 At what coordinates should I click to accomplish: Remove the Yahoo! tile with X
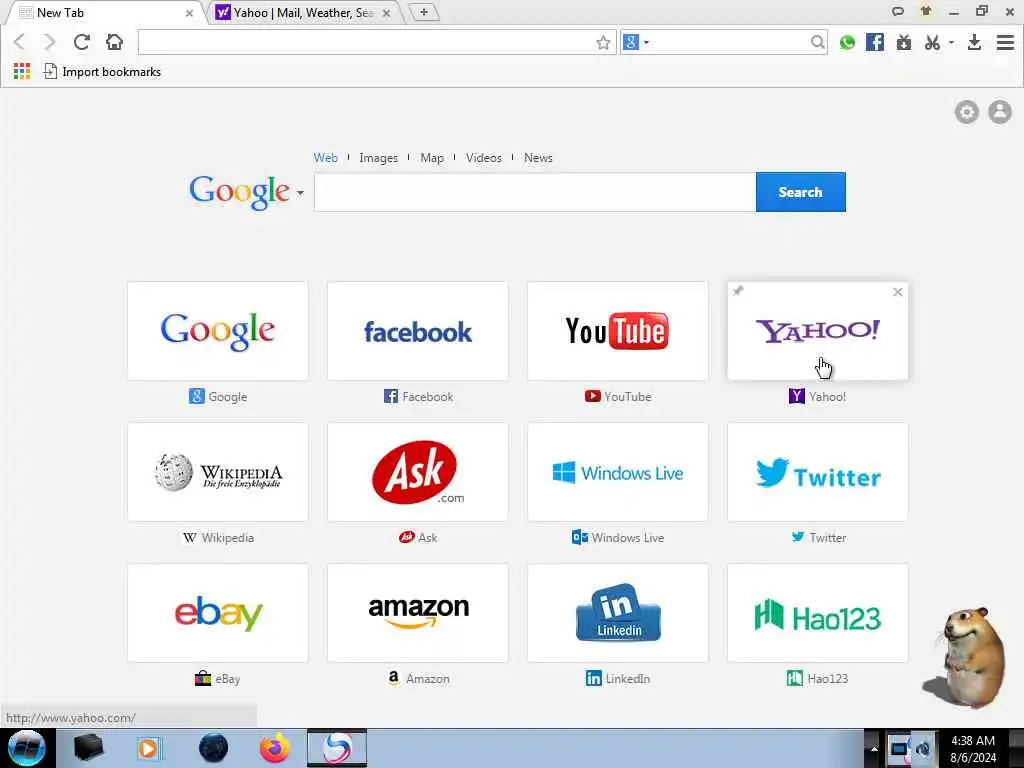[x=897, y=292]
